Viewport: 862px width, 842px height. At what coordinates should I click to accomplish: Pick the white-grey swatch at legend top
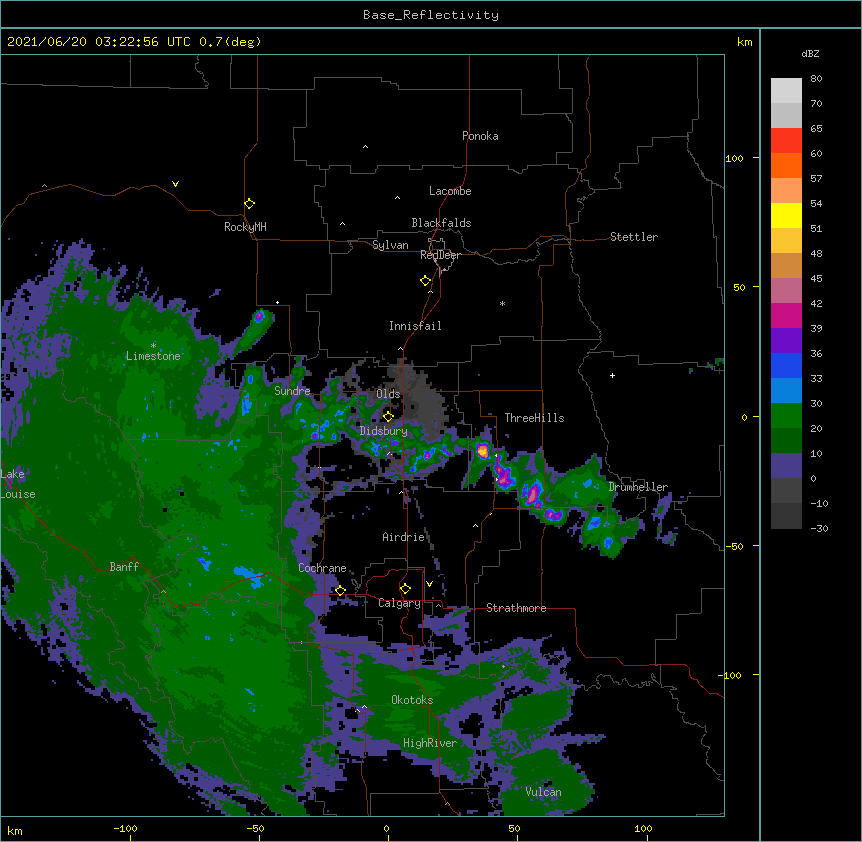coord(786,91)
